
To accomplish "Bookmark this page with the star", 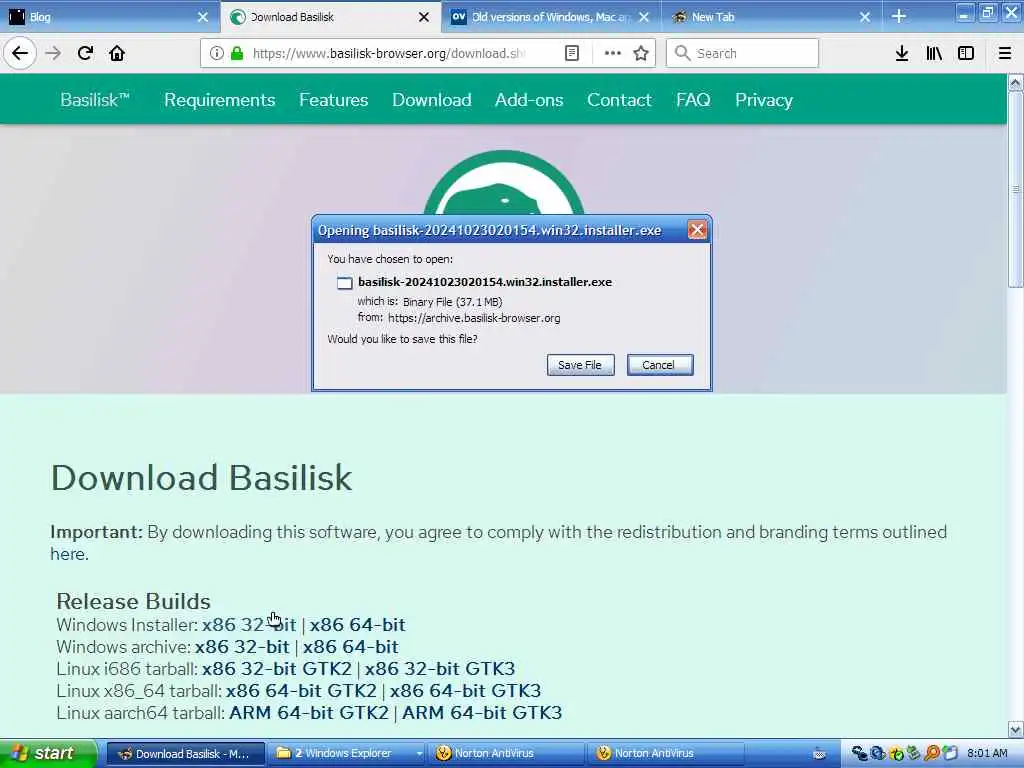I will point(641,54).
